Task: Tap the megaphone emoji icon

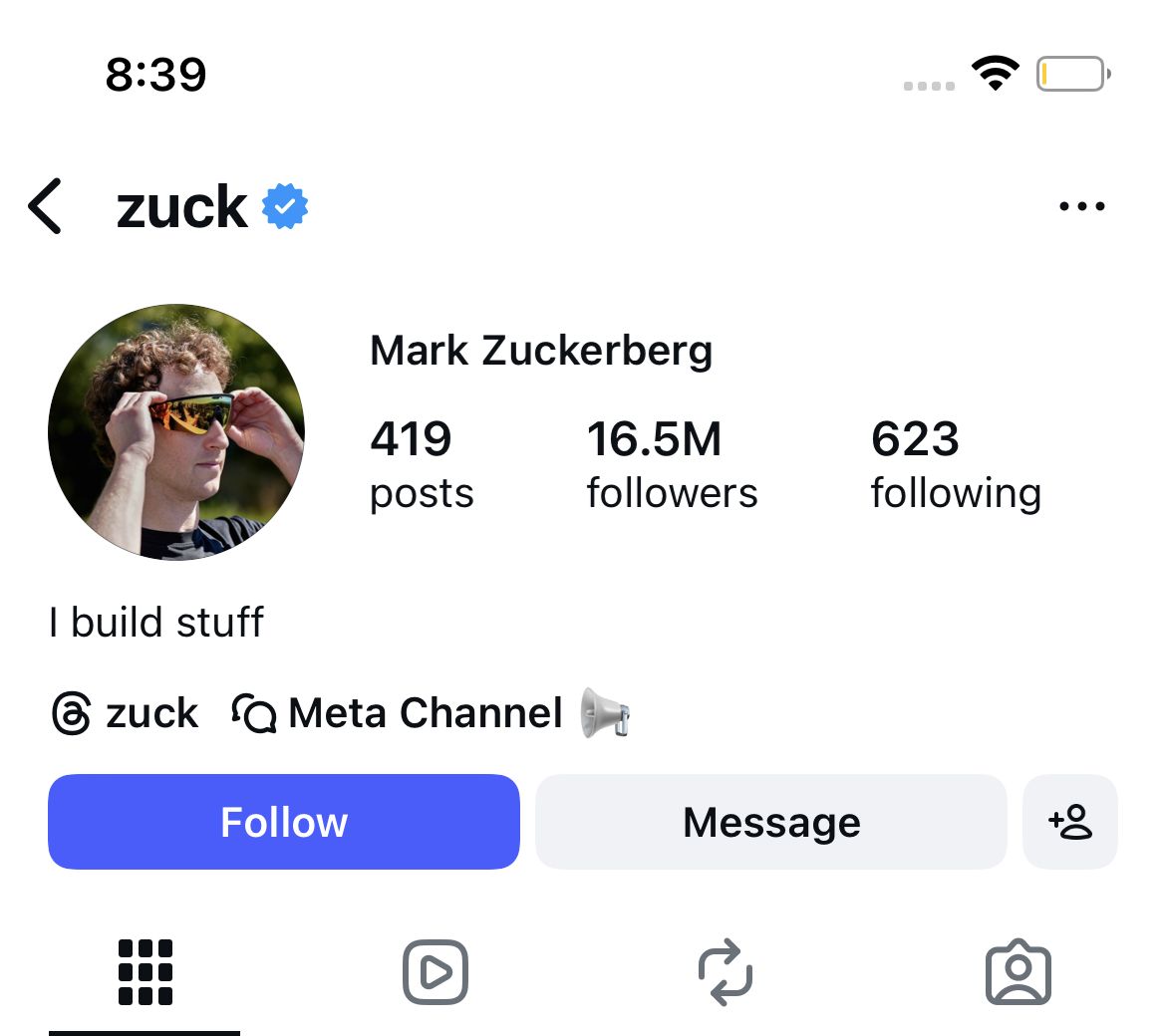Action: tap(605, 713)
